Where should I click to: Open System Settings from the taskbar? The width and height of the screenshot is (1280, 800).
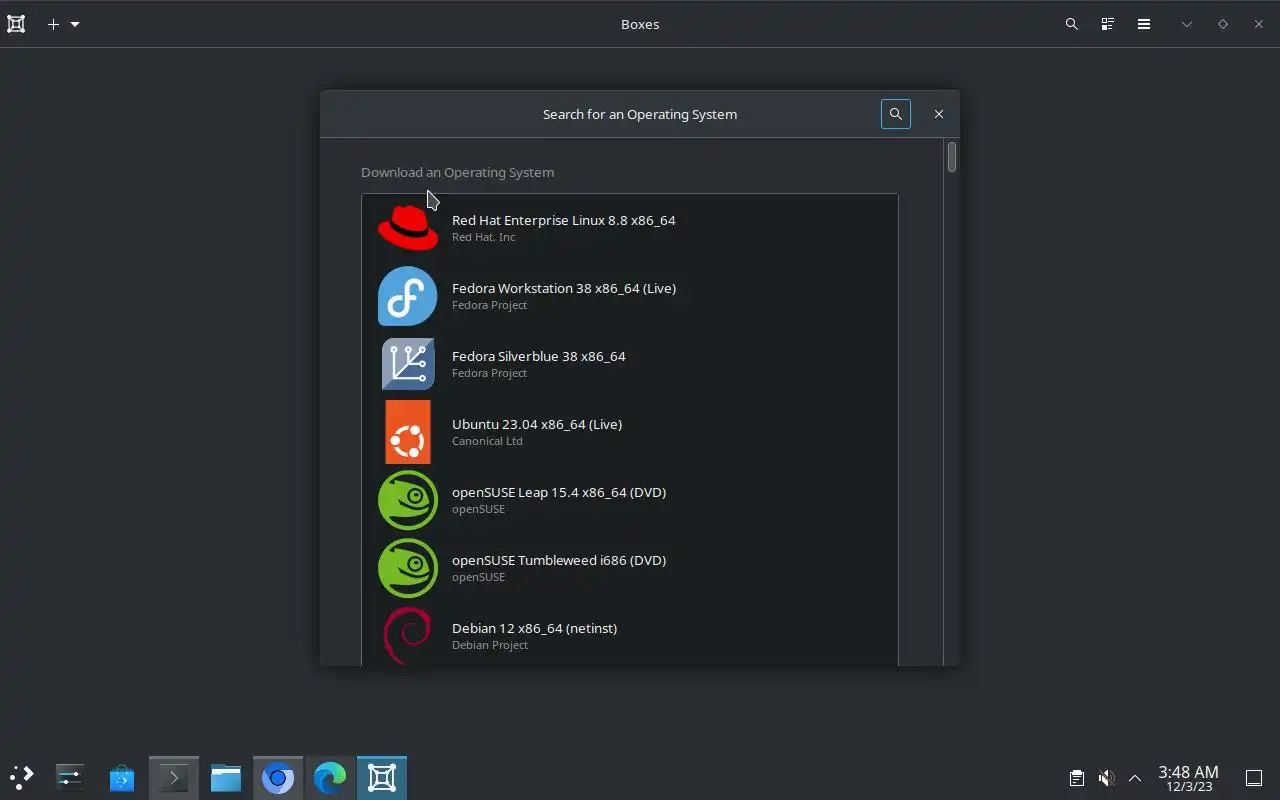(70, 777)
